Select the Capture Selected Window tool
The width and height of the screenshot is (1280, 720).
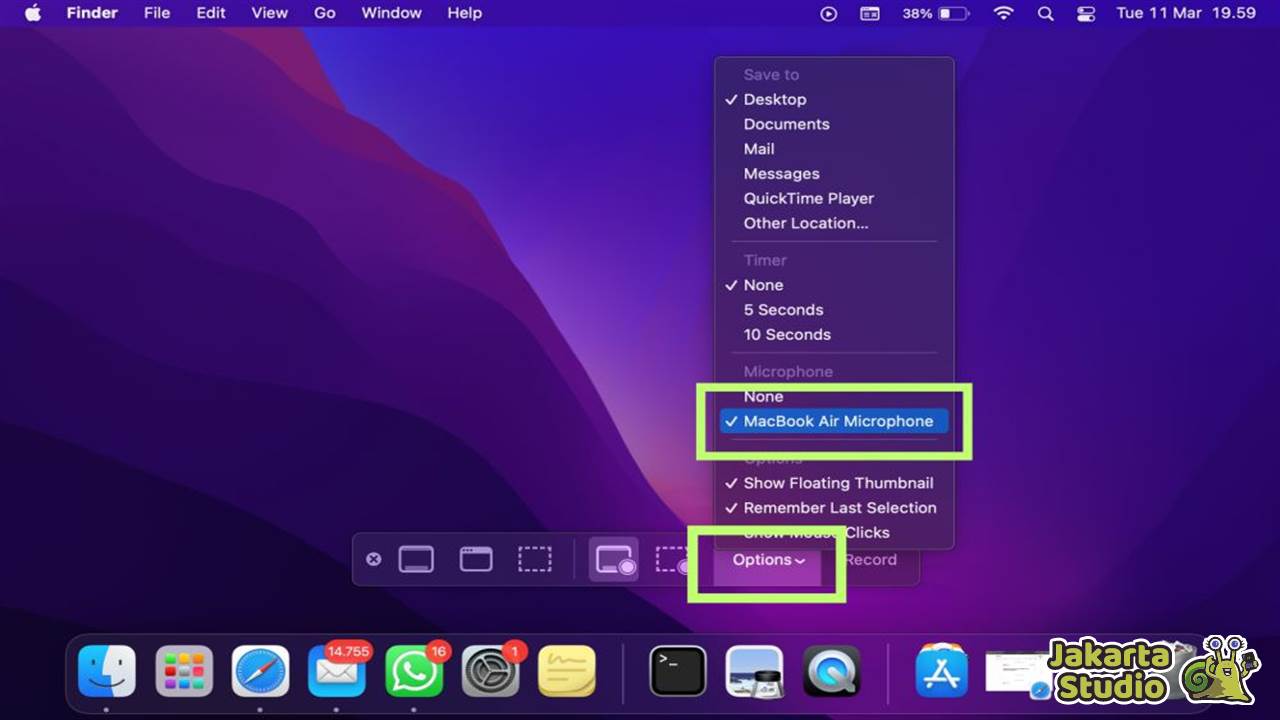(x=475, y=558)
